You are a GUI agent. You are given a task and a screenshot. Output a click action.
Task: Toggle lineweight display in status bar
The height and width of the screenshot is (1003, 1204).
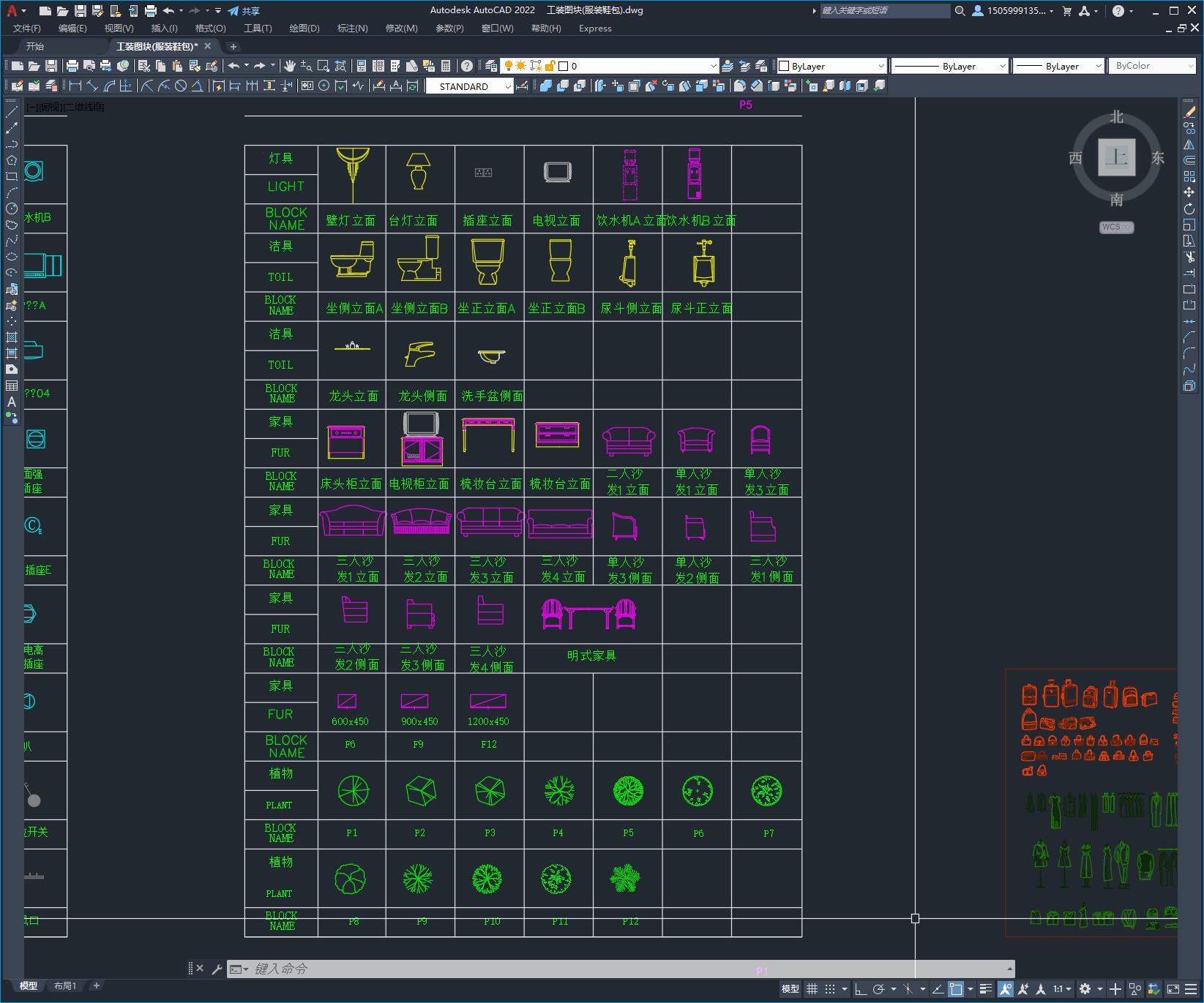(986, 989)
